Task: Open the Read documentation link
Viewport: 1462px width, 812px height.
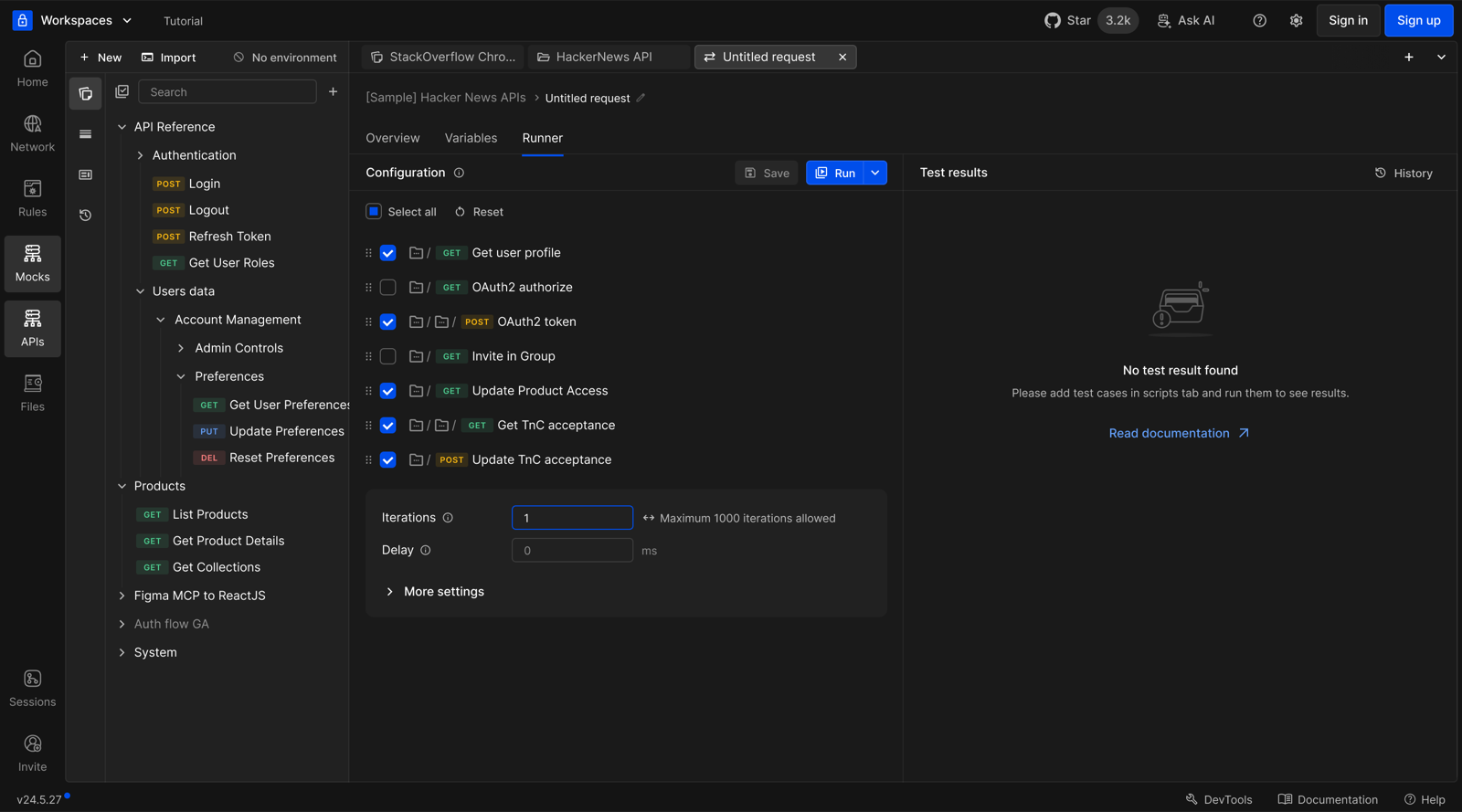Action: point(1179,433)
